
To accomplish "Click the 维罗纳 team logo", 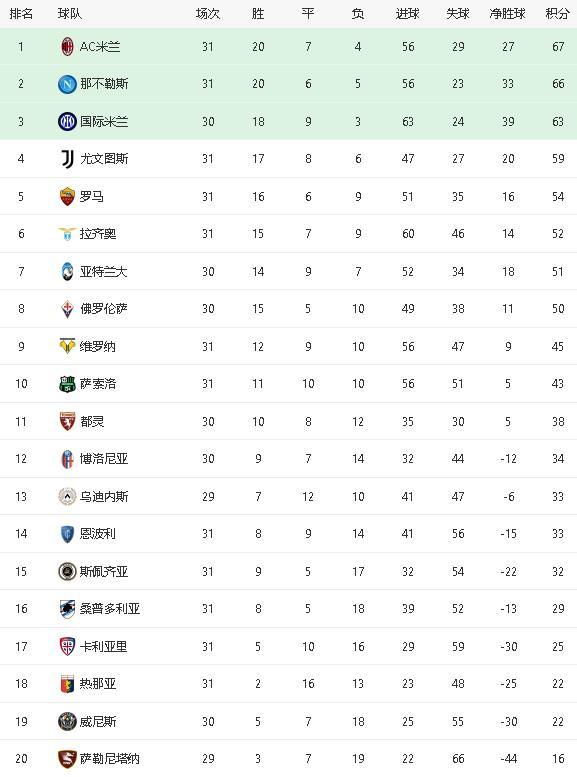I will pyautogui.click(x=67, y=346).
